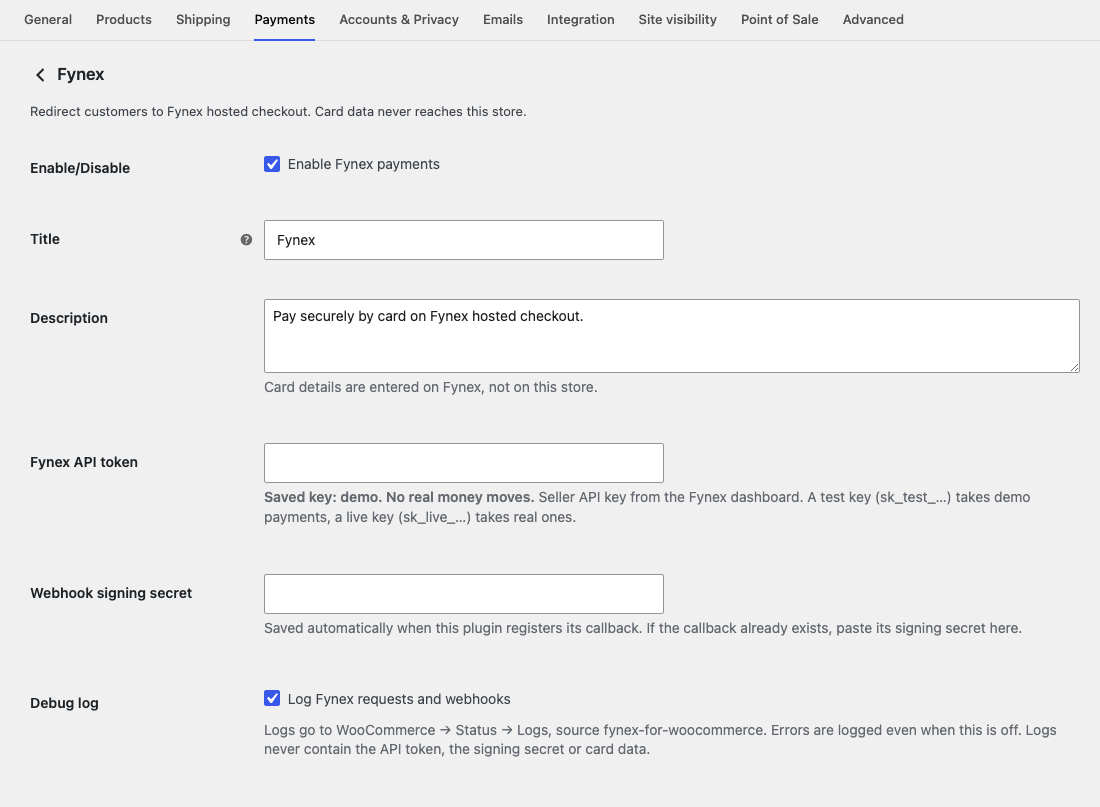Go to Accounts & Privacy tab
This screenshot has height=807, width=1100.
399,20
